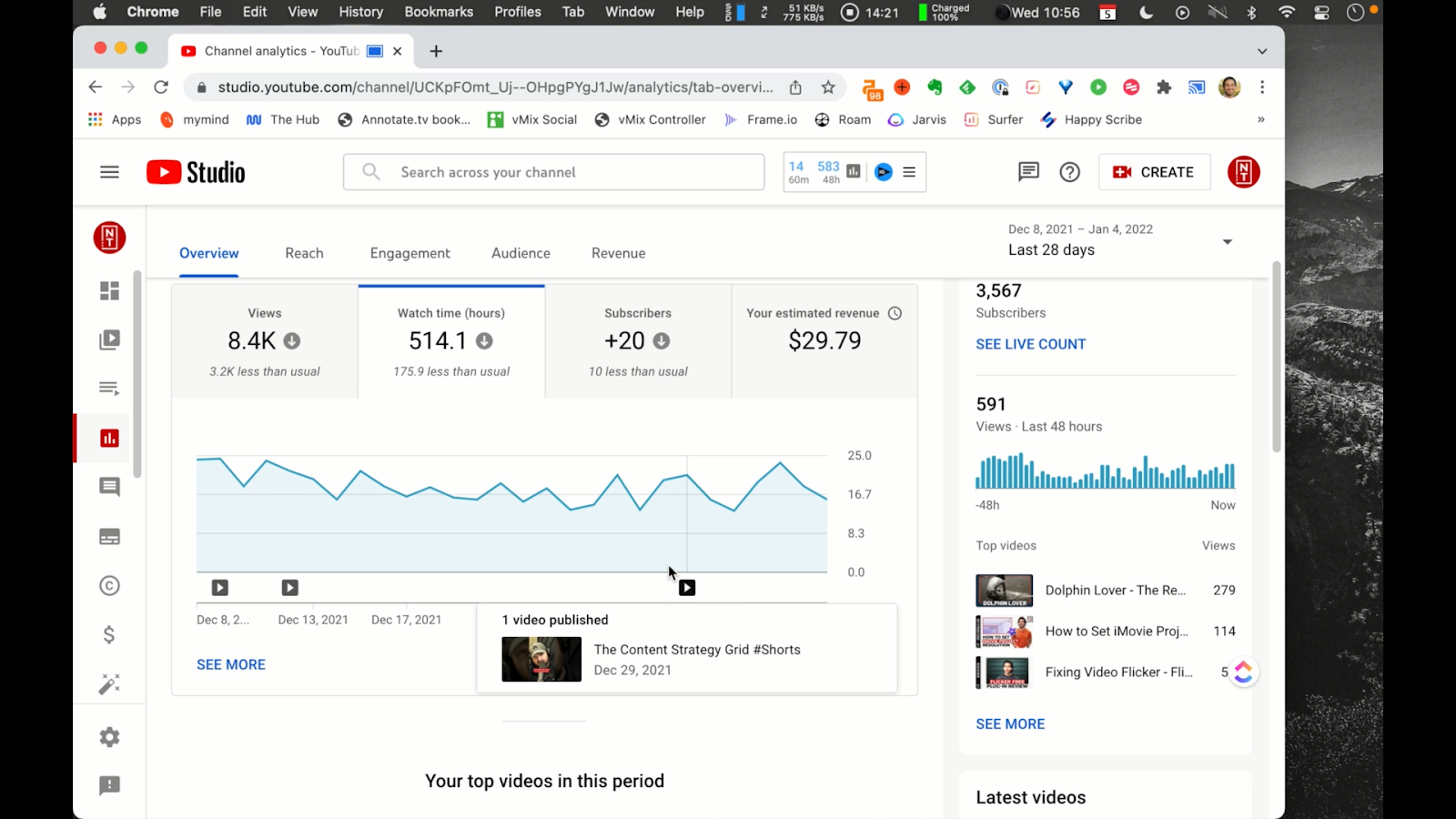Click the video marker at Dec 8

[220, 588]
